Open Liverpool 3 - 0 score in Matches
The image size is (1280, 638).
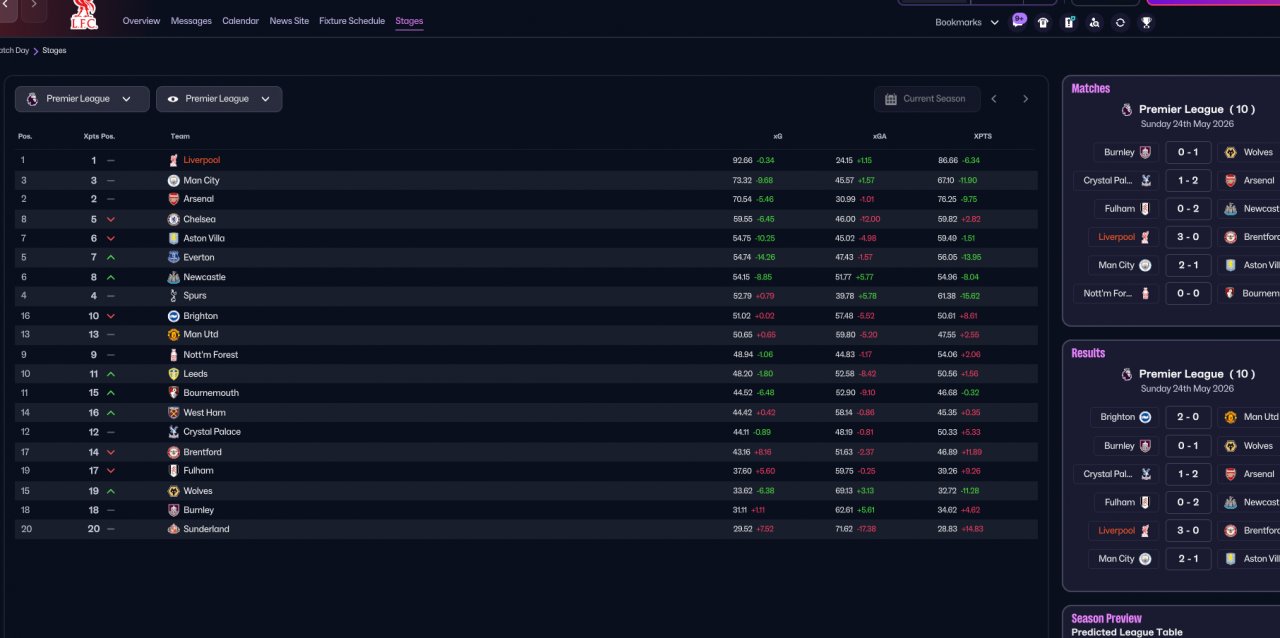tap(1188, 237)
